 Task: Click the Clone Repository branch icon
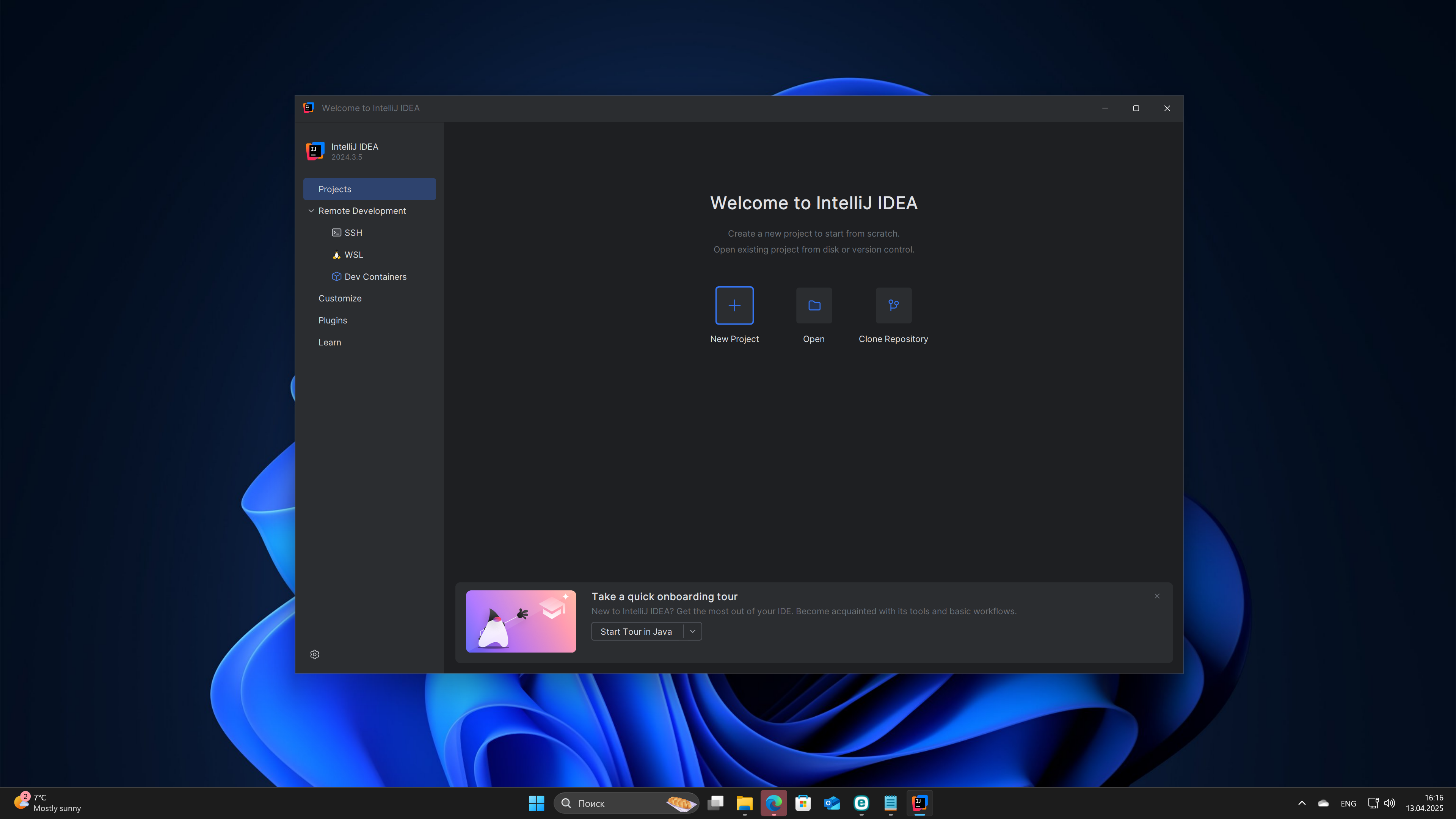point(893,305)
